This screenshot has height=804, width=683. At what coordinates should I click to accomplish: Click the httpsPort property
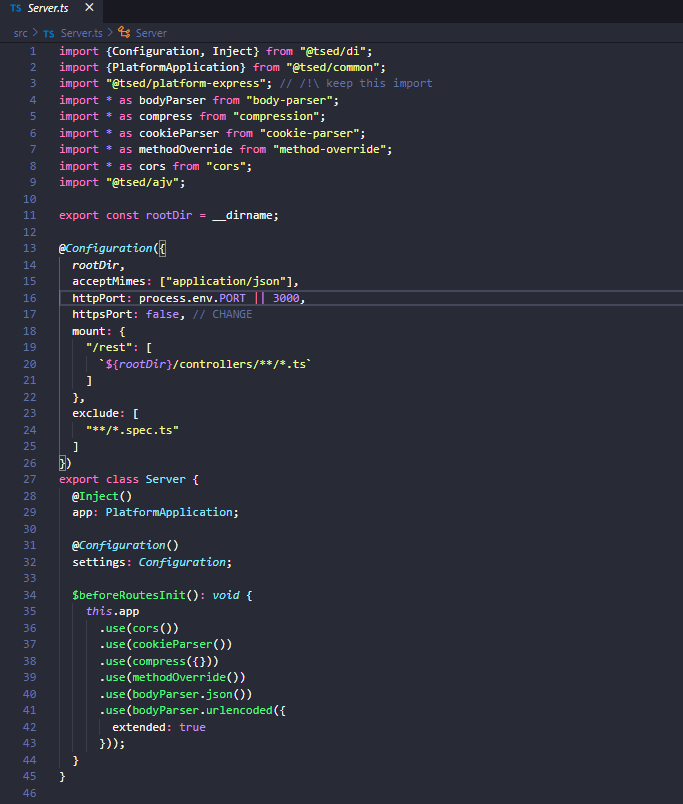(x=102, y=314)
